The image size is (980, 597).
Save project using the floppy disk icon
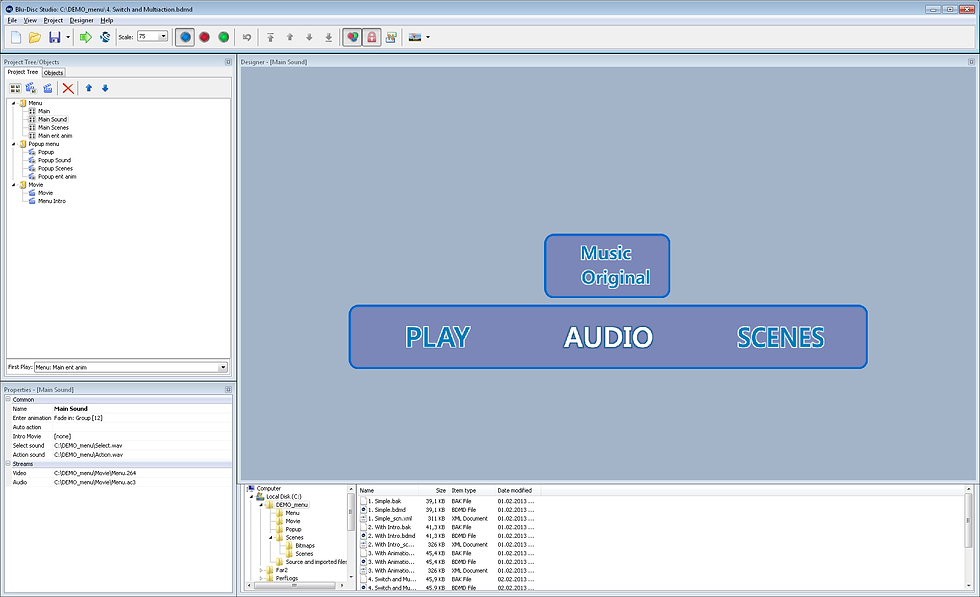pos(55,38)
